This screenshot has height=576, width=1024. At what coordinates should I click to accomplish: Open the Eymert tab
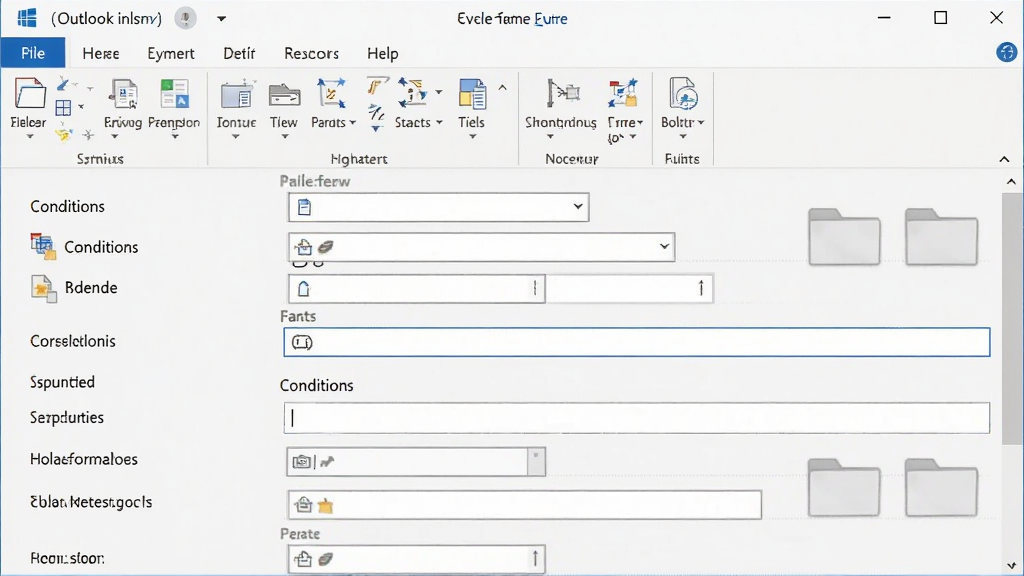click(171, 54)
